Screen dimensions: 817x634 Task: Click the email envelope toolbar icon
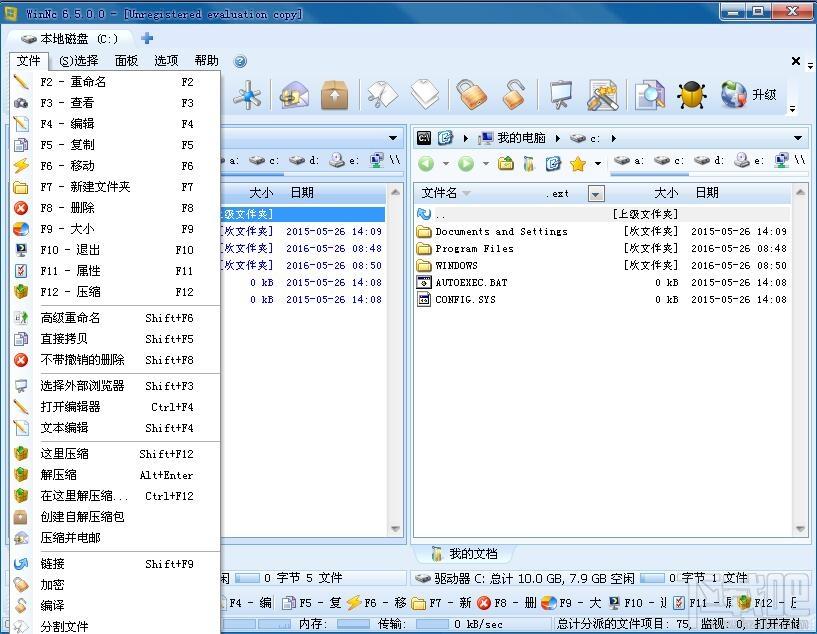click(294, 95)
